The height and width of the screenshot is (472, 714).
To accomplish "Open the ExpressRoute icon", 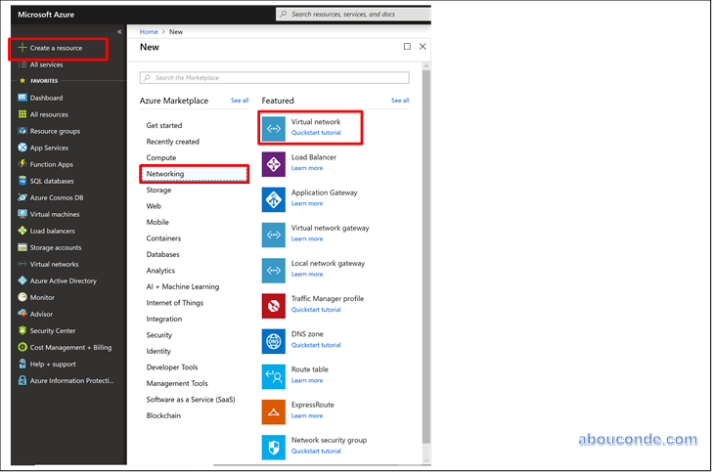I will (x=274, y=411).
